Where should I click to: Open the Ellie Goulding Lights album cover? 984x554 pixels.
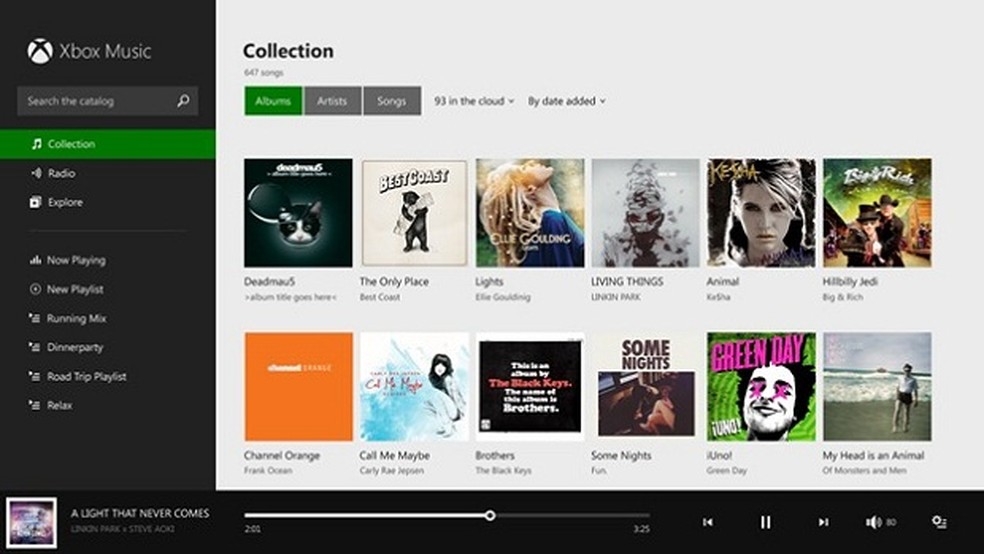(530, 213)
